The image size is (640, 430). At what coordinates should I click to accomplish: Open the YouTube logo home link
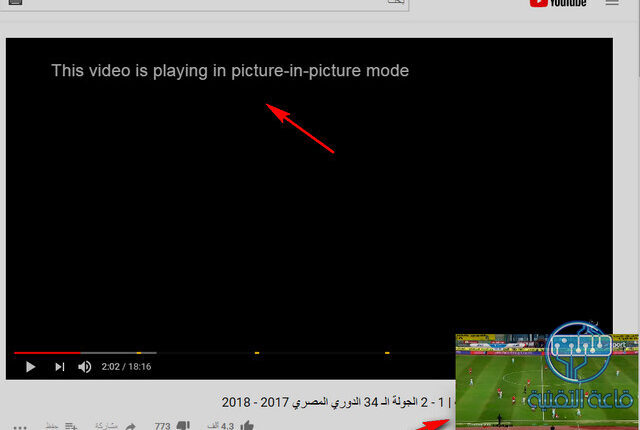tap(558, 3)
